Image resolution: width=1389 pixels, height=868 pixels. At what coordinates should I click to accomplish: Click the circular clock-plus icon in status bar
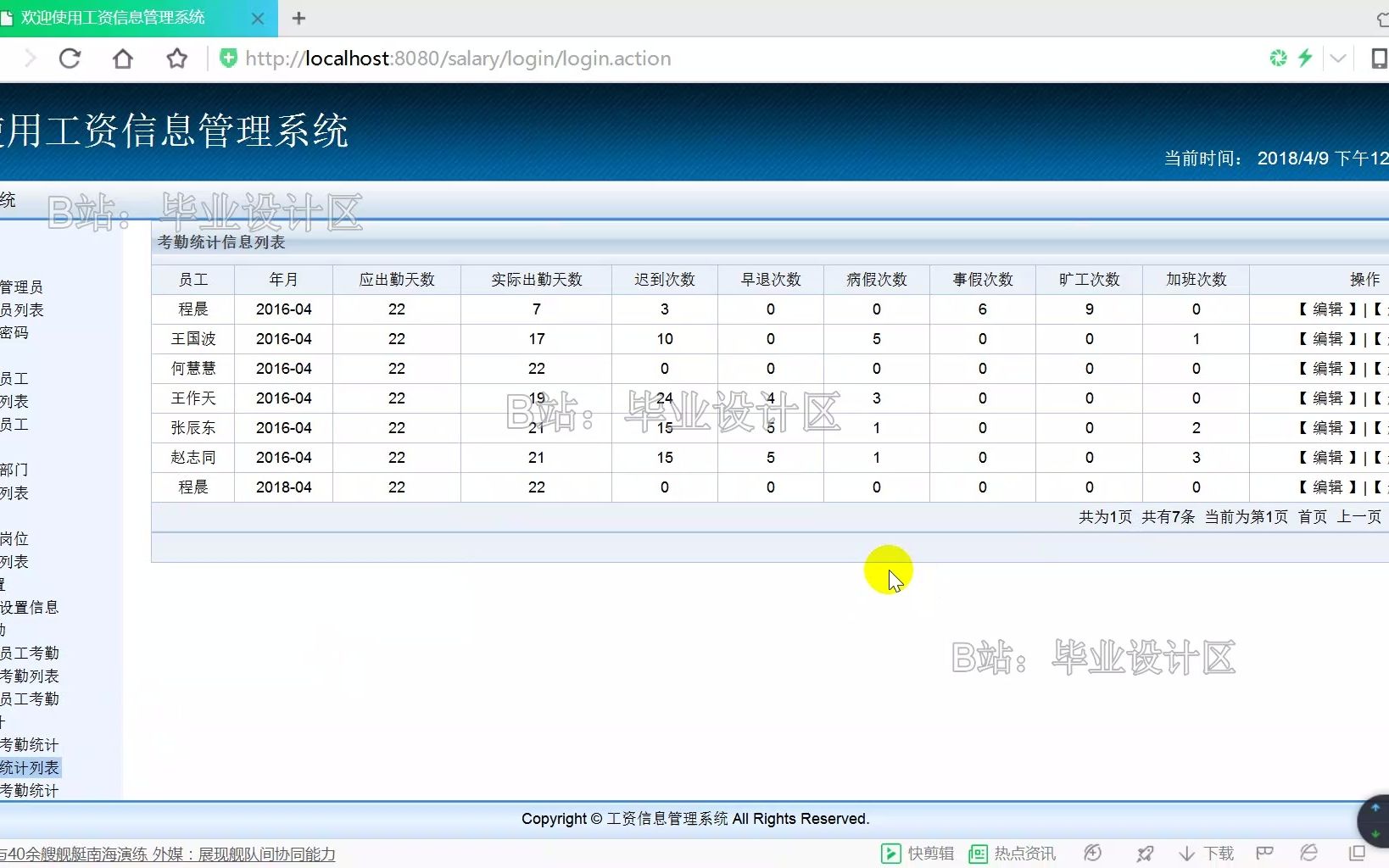pos(1093,854)
